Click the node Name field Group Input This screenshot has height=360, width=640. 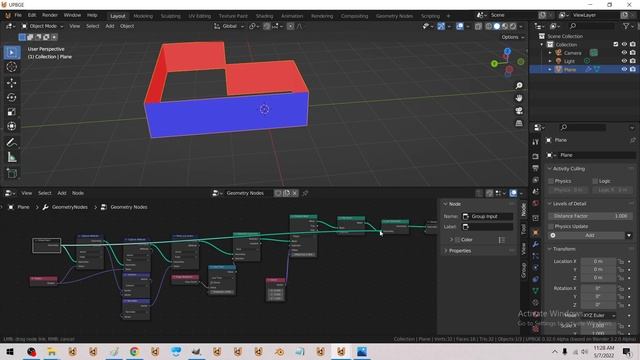(x=488, y=216)
